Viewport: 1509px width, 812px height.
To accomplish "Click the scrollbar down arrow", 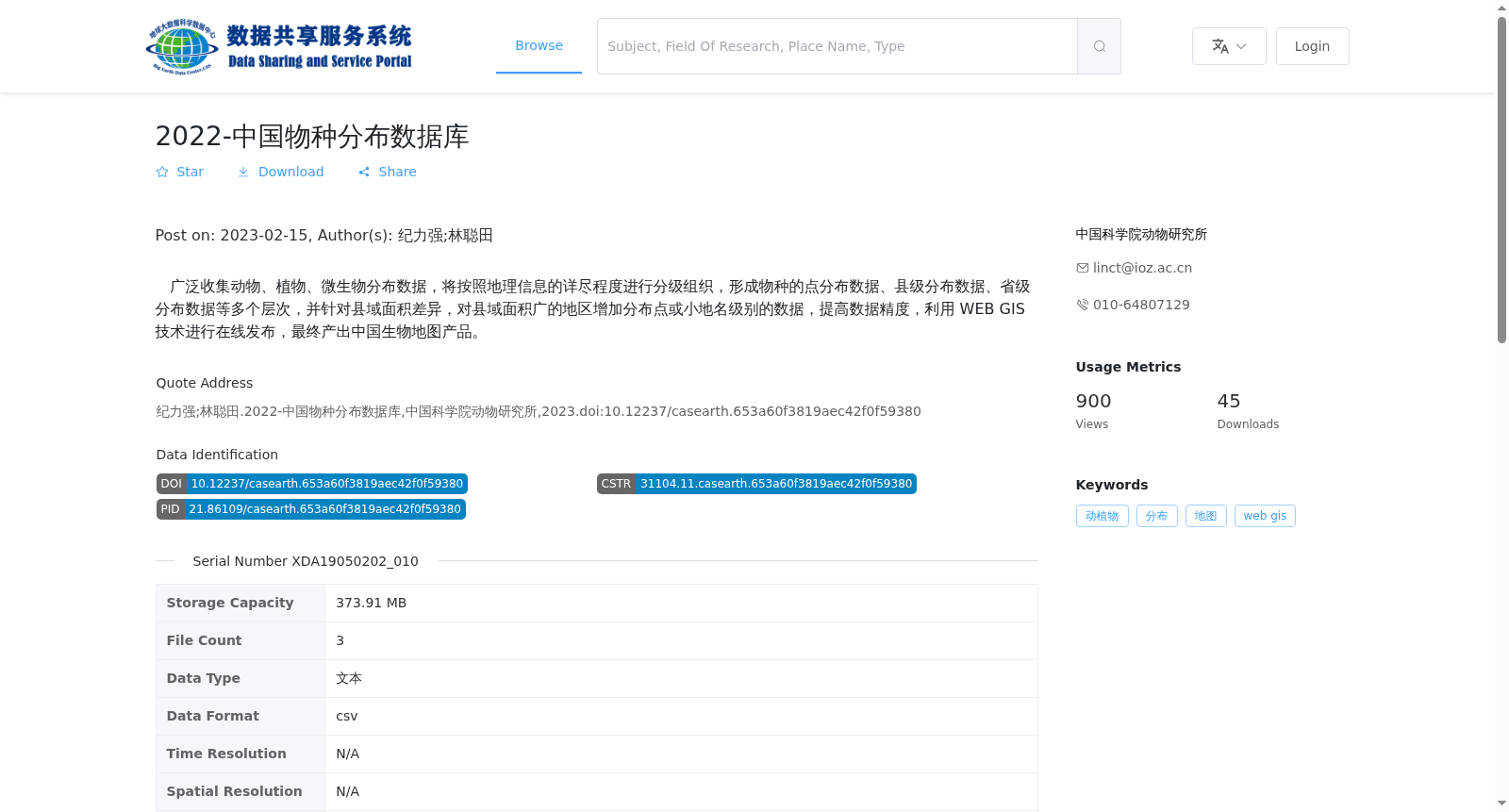I will click(1502, 804).
